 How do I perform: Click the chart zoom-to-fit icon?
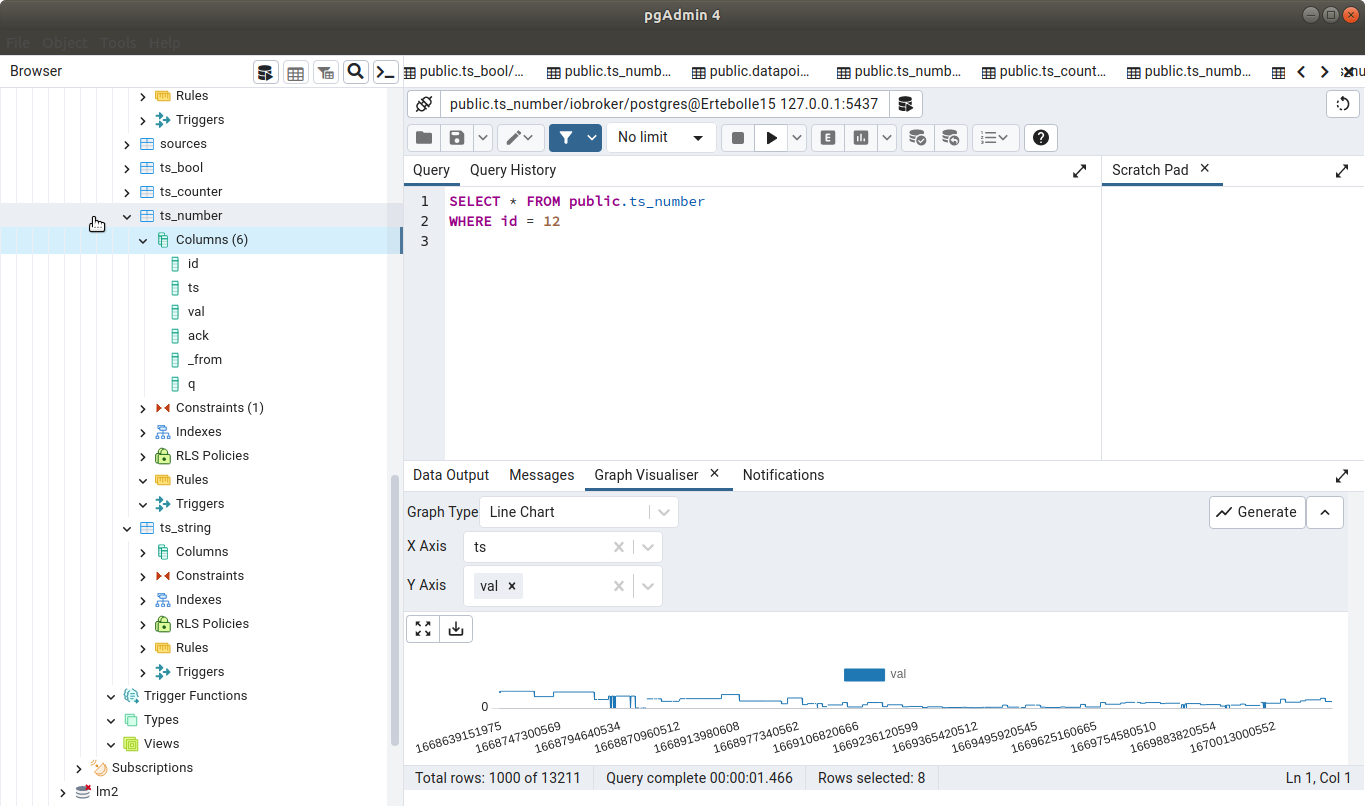coord(423,629)
